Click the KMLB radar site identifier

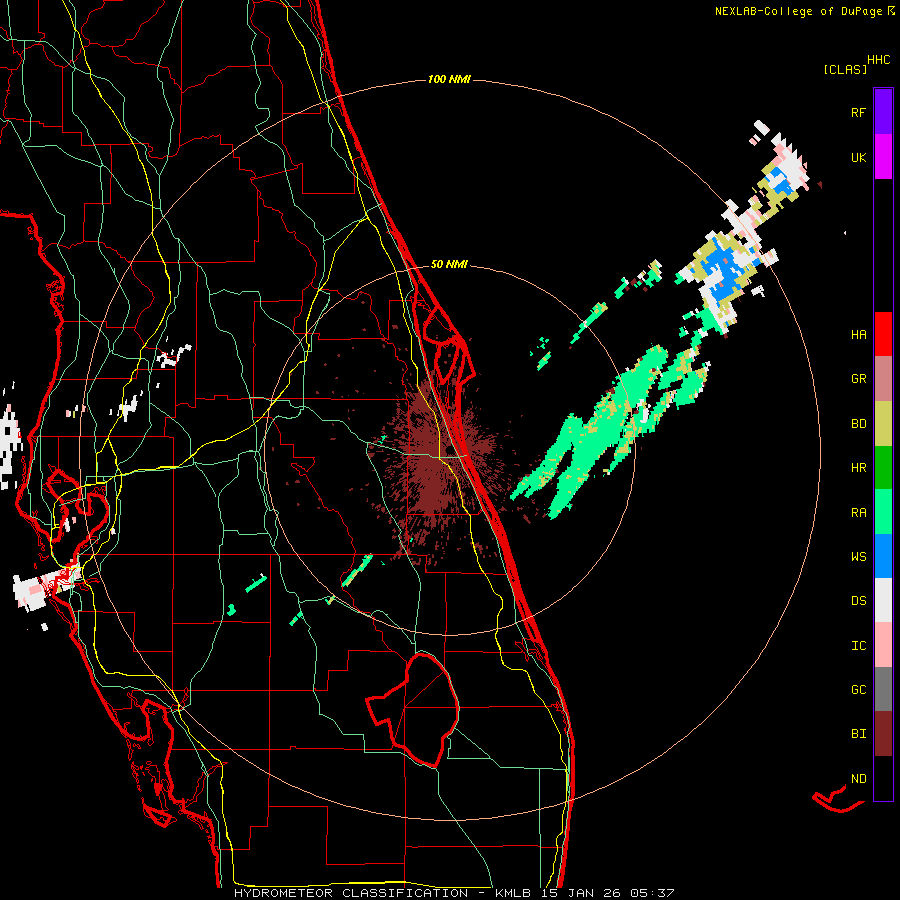(x=512, y=893)
